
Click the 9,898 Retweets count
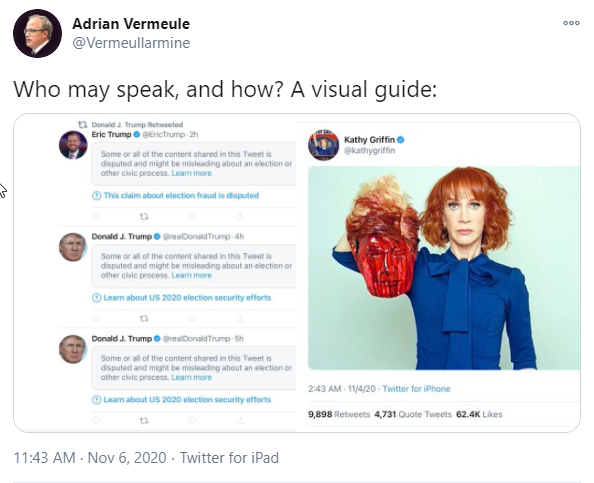click(339, 414)
